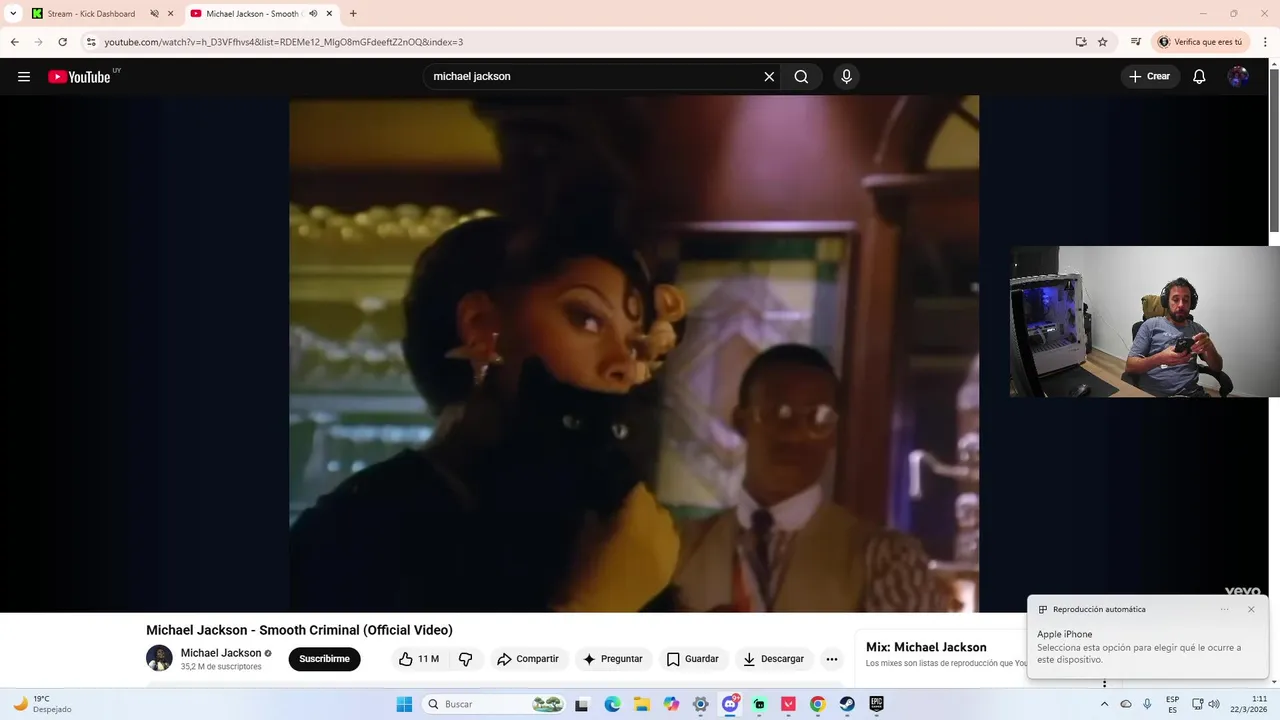Click page vertical scrollbar thumb
This screenshot has height=720, width=1280.
[1274, 150]
